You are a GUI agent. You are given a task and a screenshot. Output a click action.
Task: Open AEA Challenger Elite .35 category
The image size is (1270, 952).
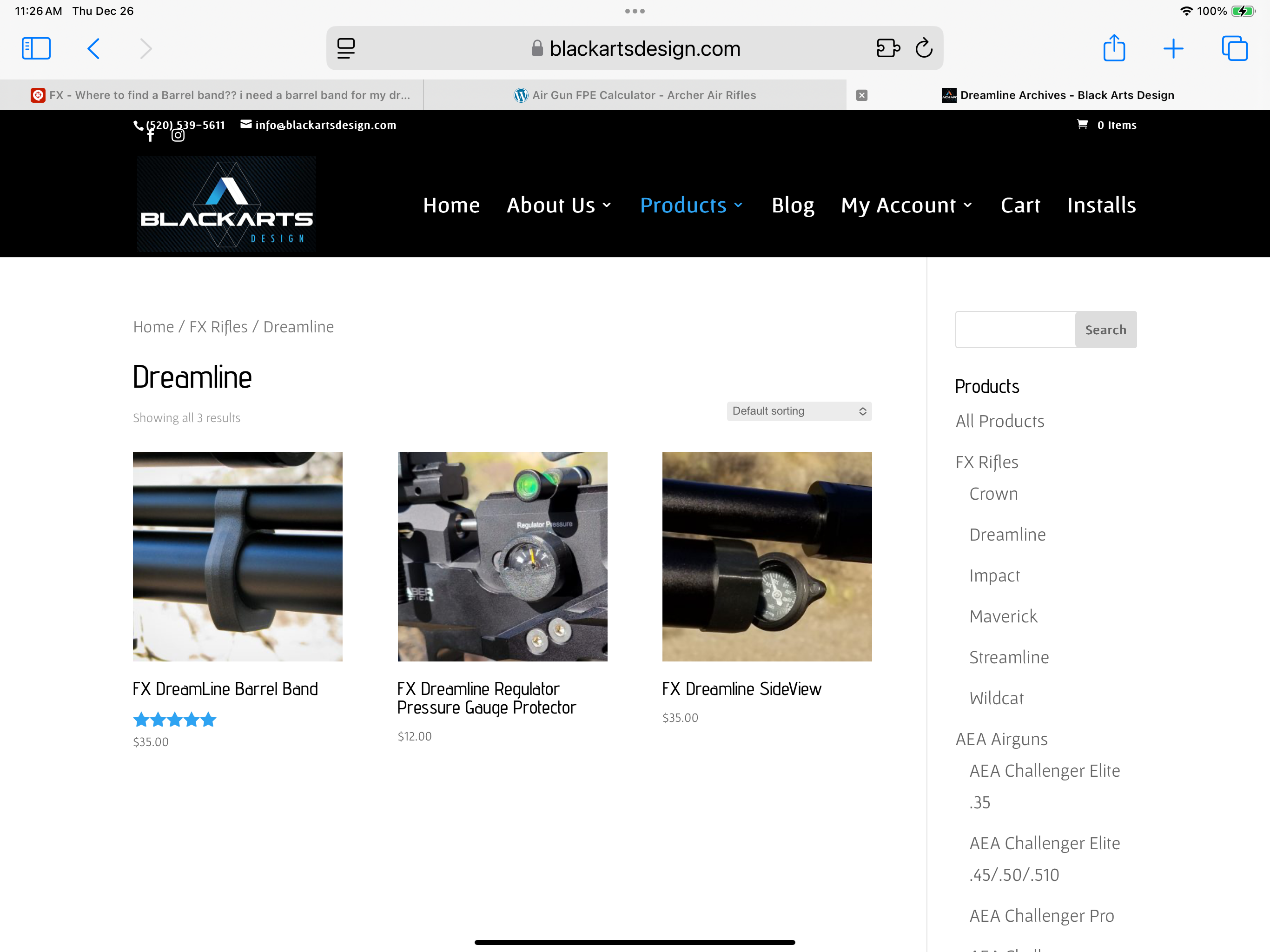click(1045, 787)
